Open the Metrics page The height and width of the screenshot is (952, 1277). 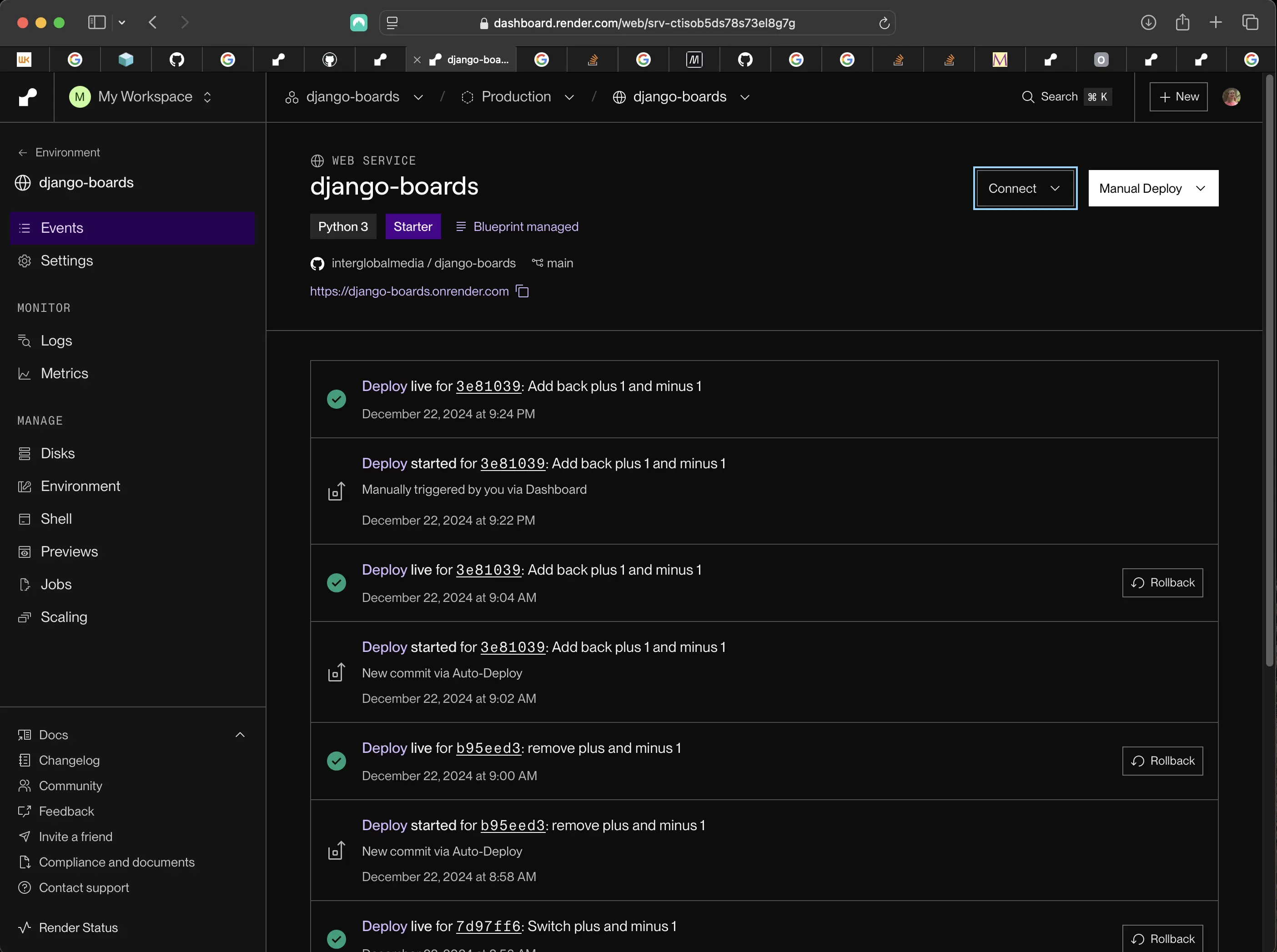tap(64, 373)
